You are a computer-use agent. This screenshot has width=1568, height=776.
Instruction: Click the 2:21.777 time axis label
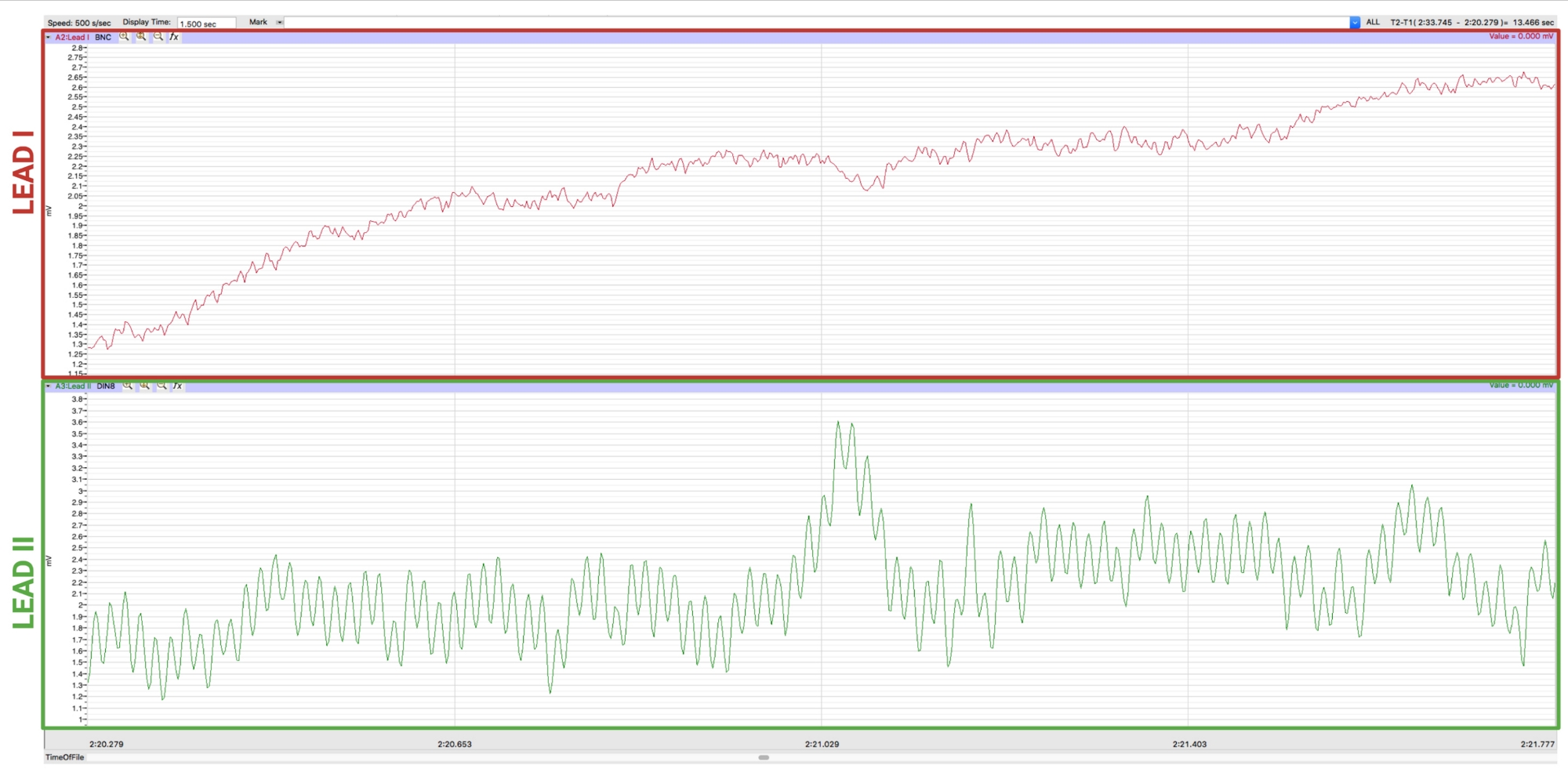(1537, 744)
